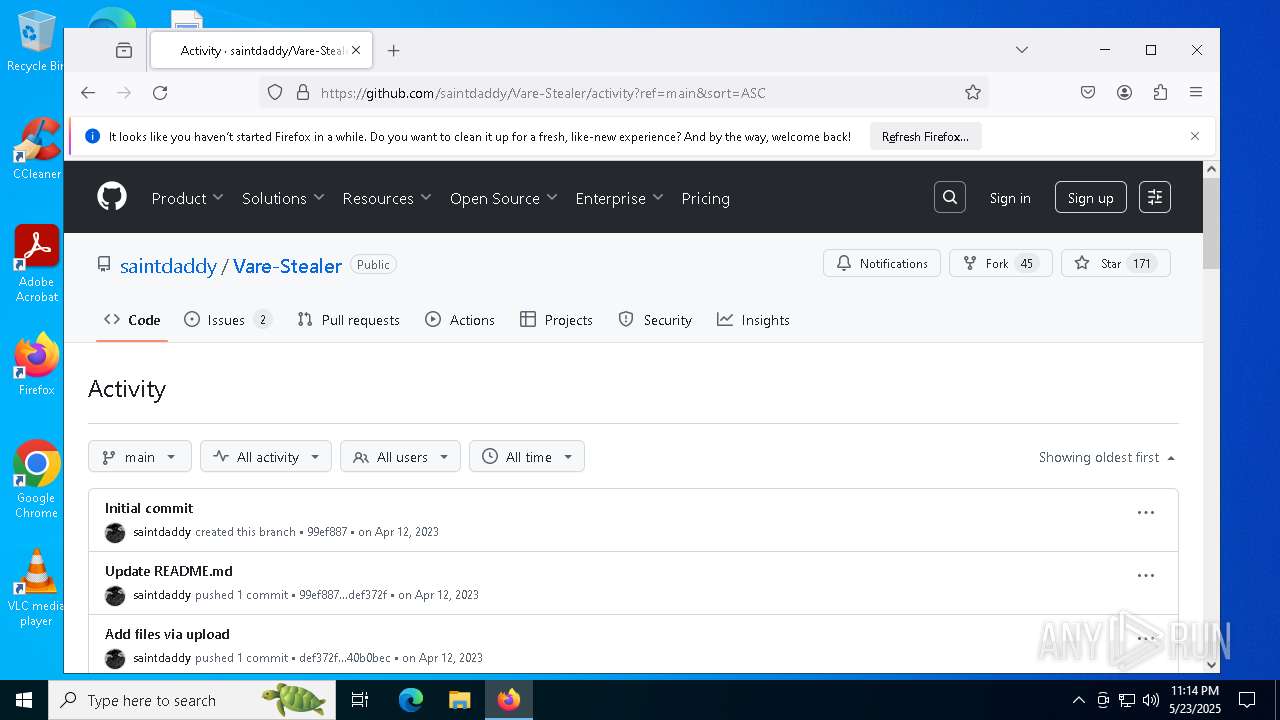
Task: Switch to the Insights tab
Action: point(753,320)
